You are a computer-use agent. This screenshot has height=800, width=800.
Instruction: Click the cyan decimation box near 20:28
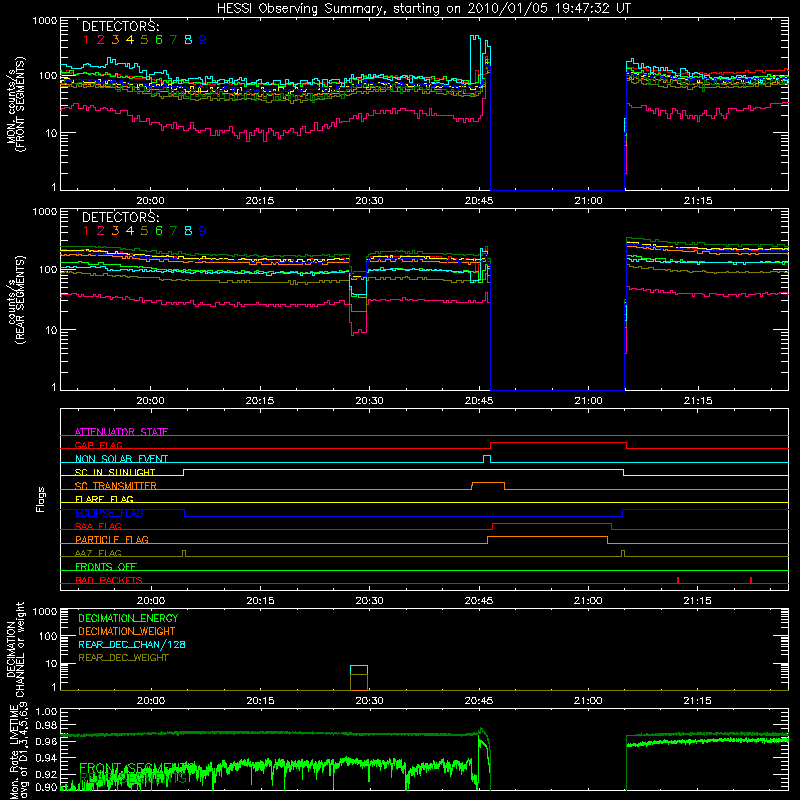pos(359,670)
